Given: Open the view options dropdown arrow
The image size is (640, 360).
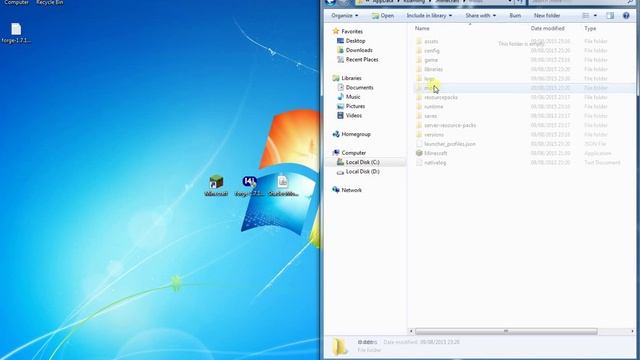Looking at the screenshot, I should pyautogui.click(x=595, y=16).
